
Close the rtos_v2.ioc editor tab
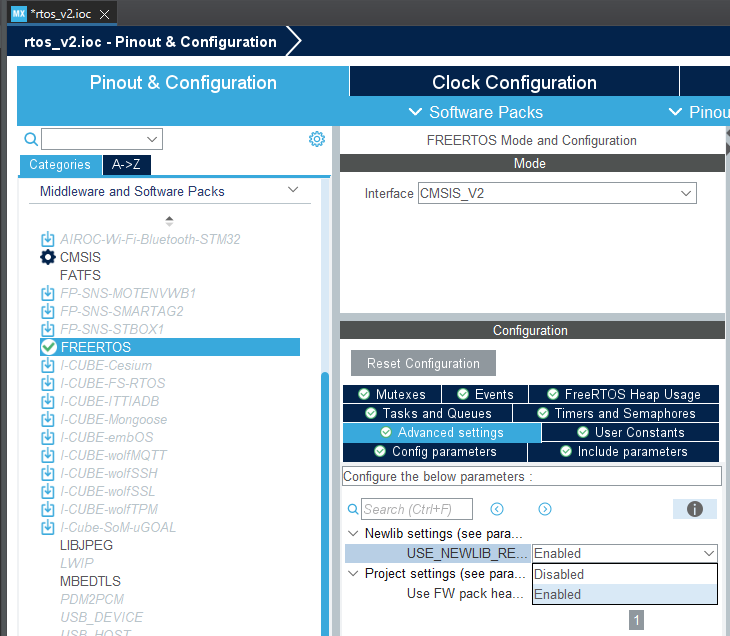tap(105, 14)
